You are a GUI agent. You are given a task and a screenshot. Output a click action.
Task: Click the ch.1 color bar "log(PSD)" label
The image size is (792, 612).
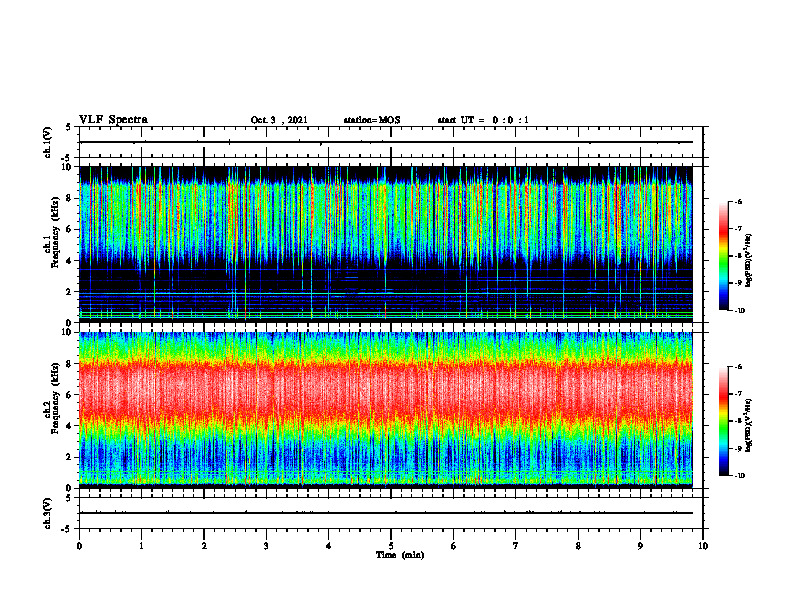tap(749, 261)
